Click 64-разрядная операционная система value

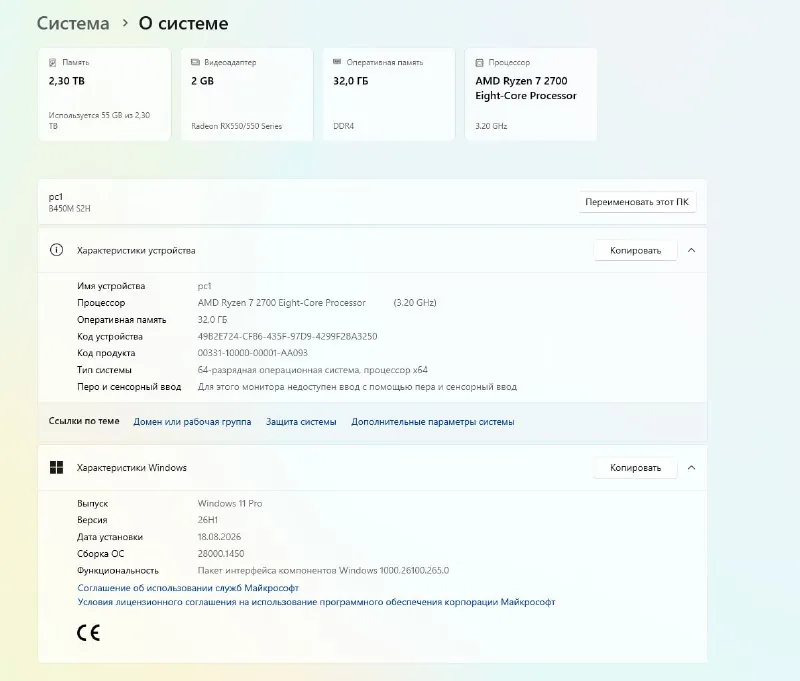[312, 370]
